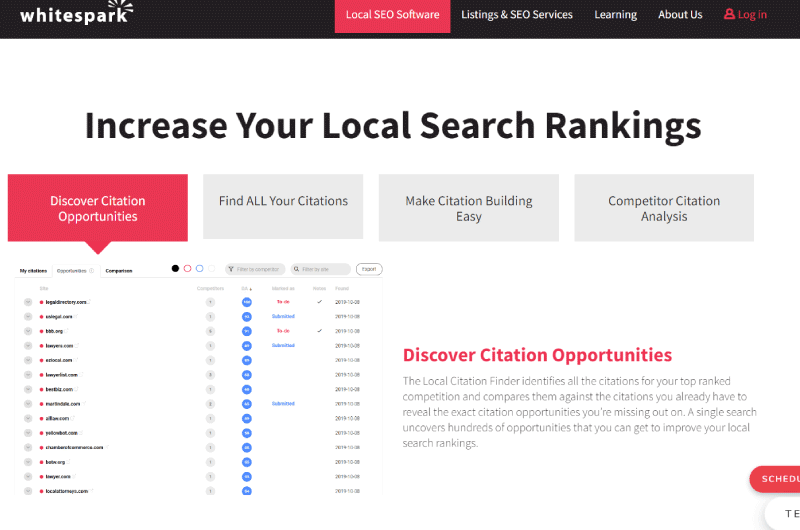This screenshot has height=530, width=800.
Task: Click the Increase Your Local Search Rankings heading
Action: coord(393,125)
